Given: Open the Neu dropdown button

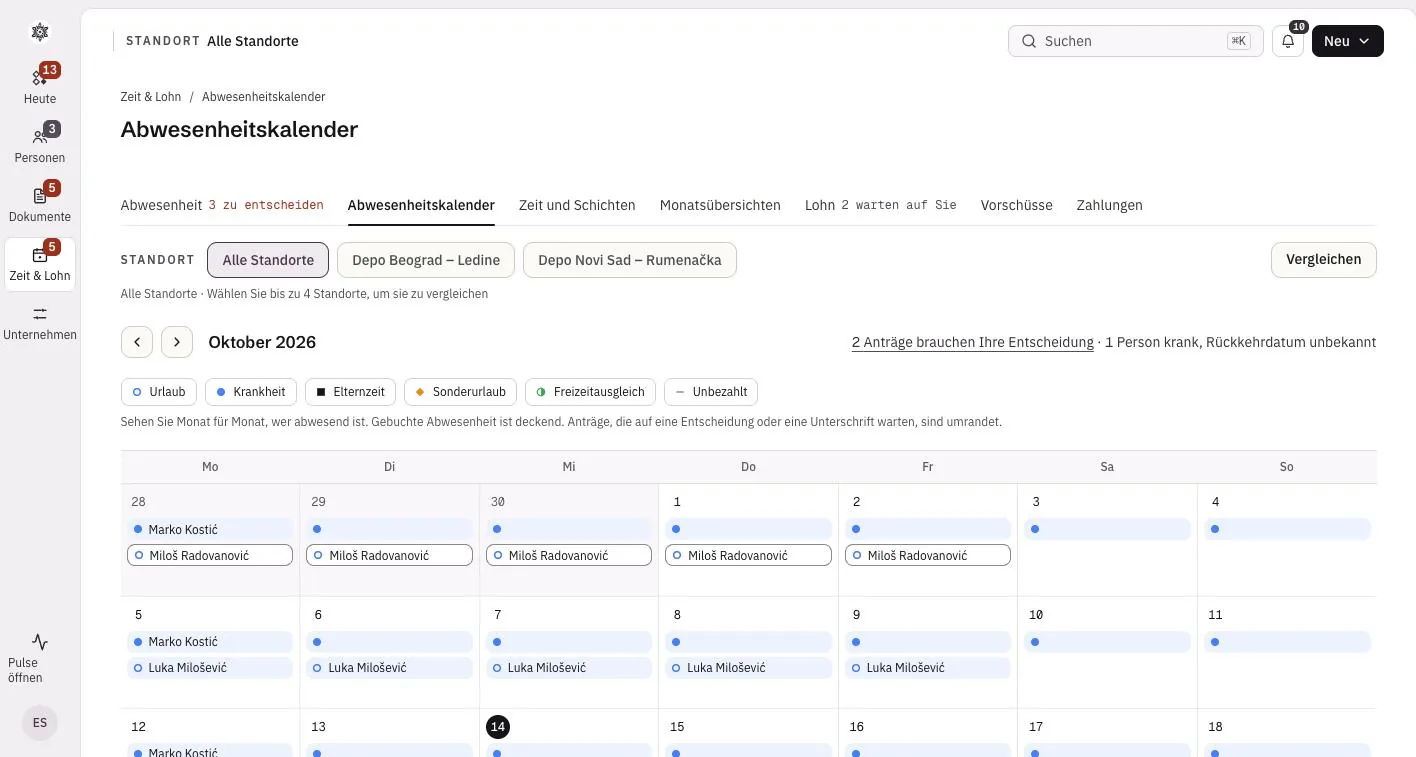Looking at the screenshot, I should pyautogui.click(x=1348, y=41).
